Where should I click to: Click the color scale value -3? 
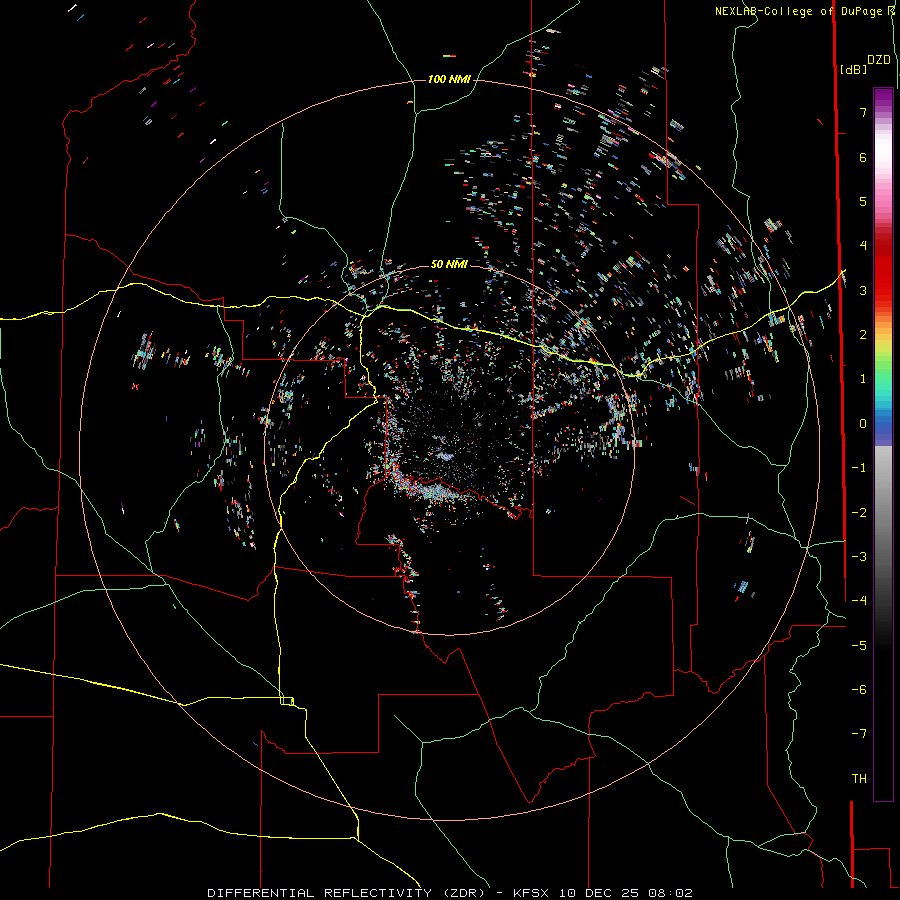[859, 557]
